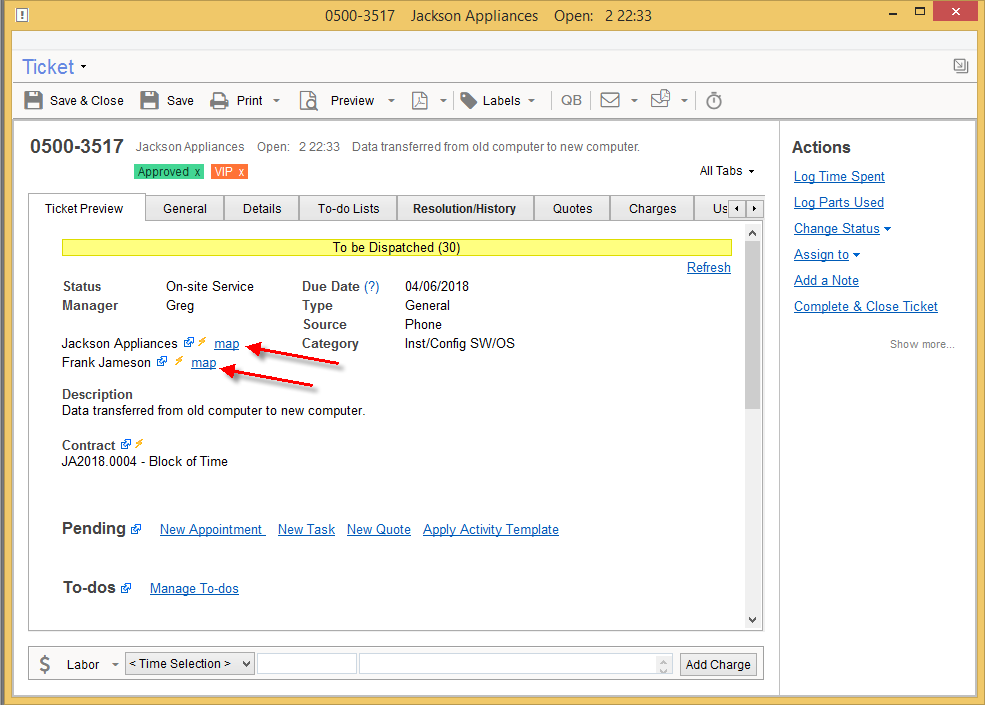Open the Time Selection dropdown
Viewport: 987px width, 705px height.
(x=189, y=664)
